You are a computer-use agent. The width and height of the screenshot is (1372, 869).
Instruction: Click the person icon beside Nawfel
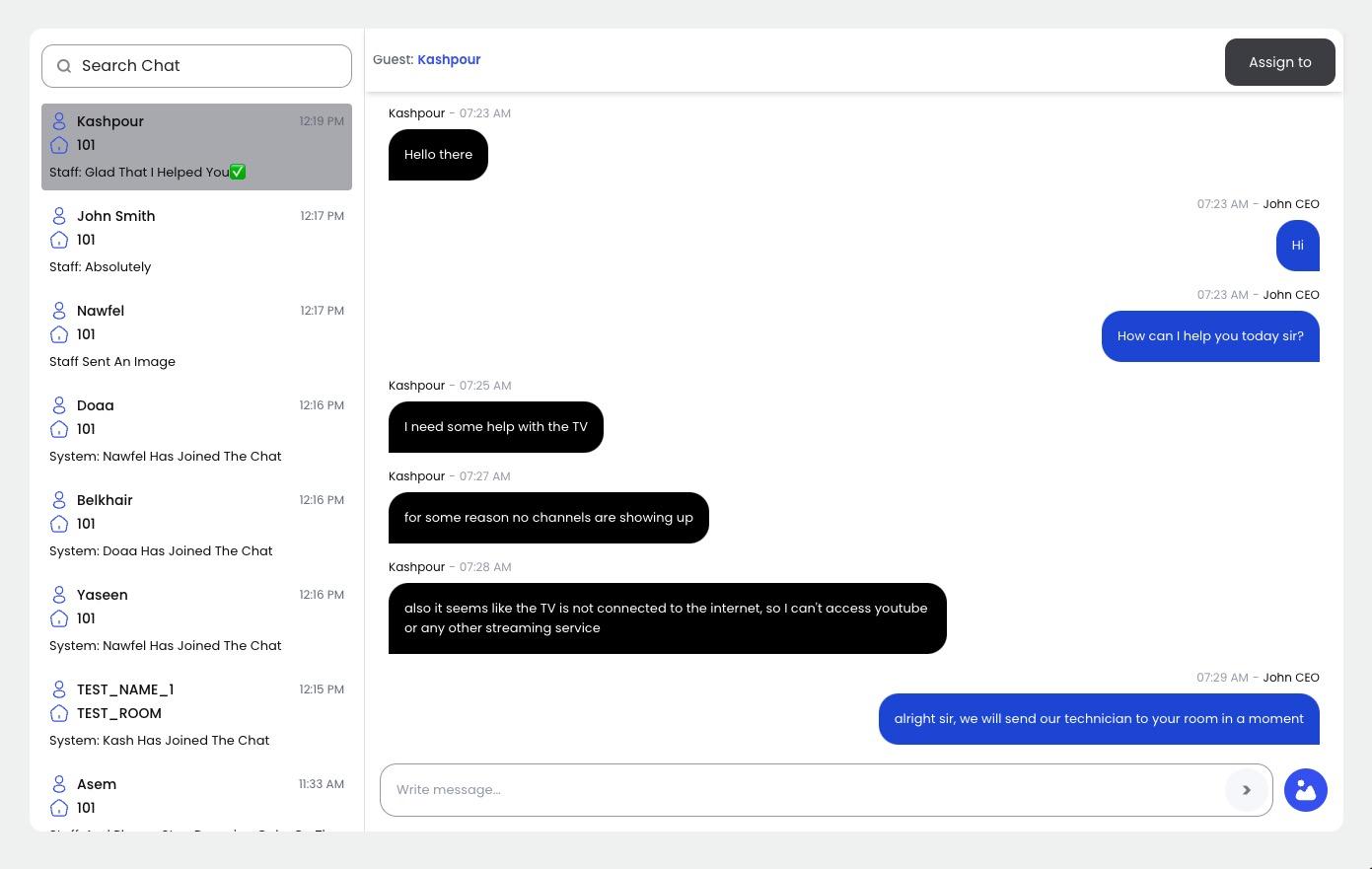(x=59, y=311)
